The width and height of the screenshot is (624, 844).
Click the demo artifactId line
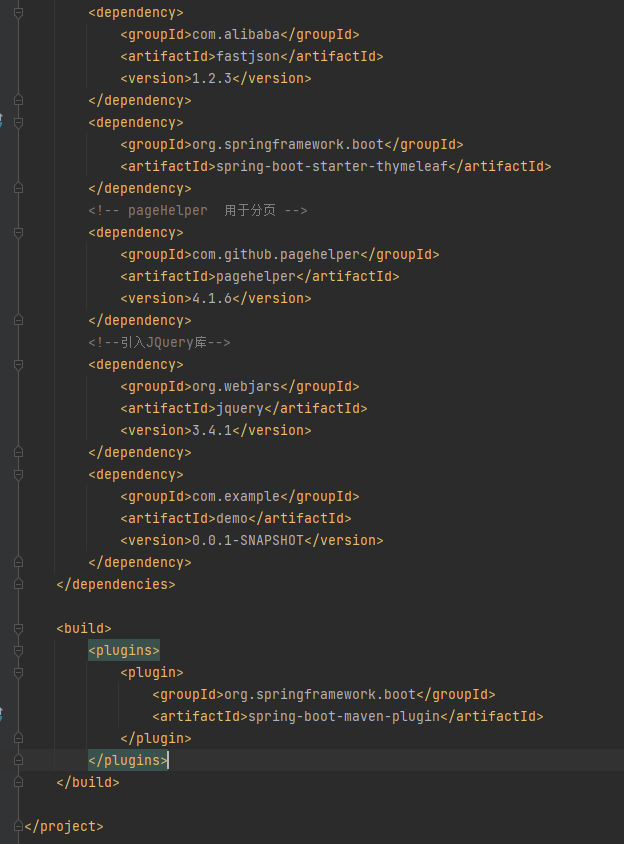pyautogui.click(x=236, y=518)
